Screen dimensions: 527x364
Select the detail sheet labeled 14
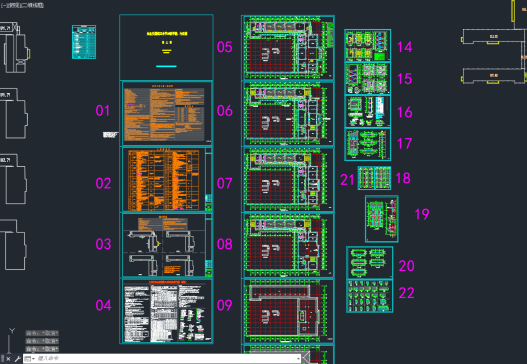point(367,45)
